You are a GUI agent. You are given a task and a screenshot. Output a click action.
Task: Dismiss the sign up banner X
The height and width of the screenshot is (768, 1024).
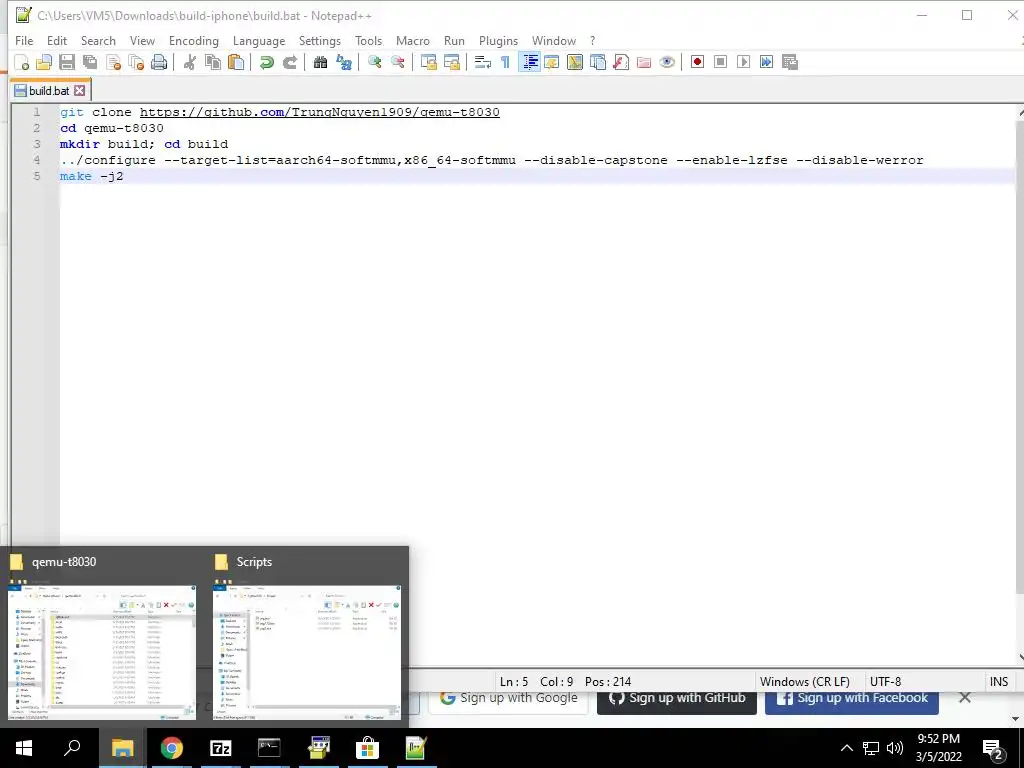coord(965,697)
